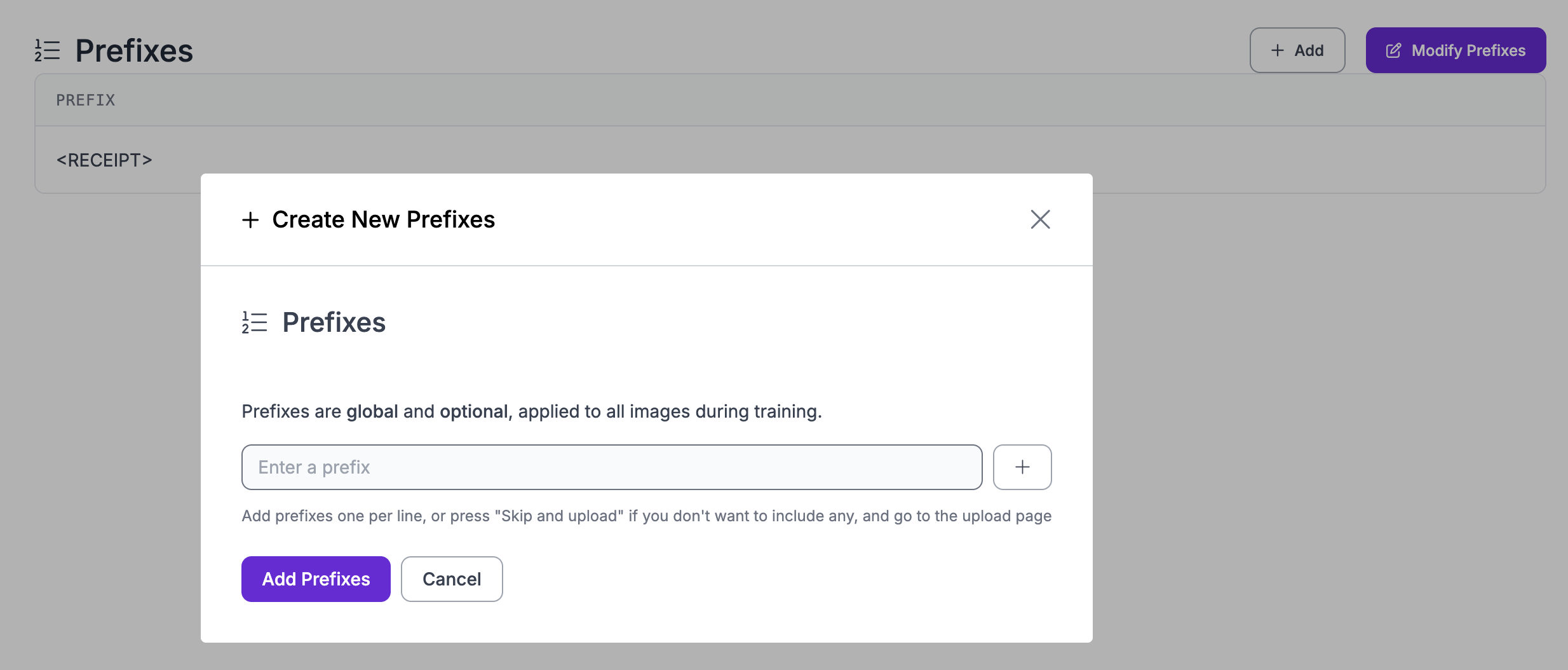Screen dimensions: 1568x670
Task: Focus the "Enter a prefix" text field
Action: click(611, 467)
